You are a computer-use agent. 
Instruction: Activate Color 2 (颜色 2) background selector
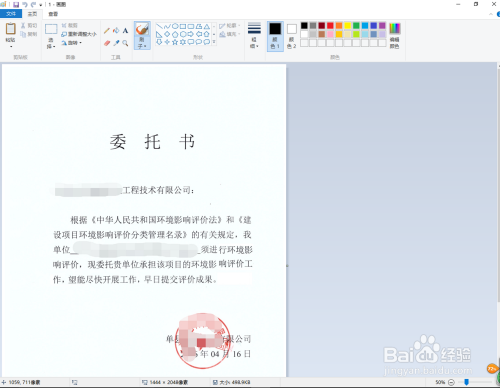[292, 36]
